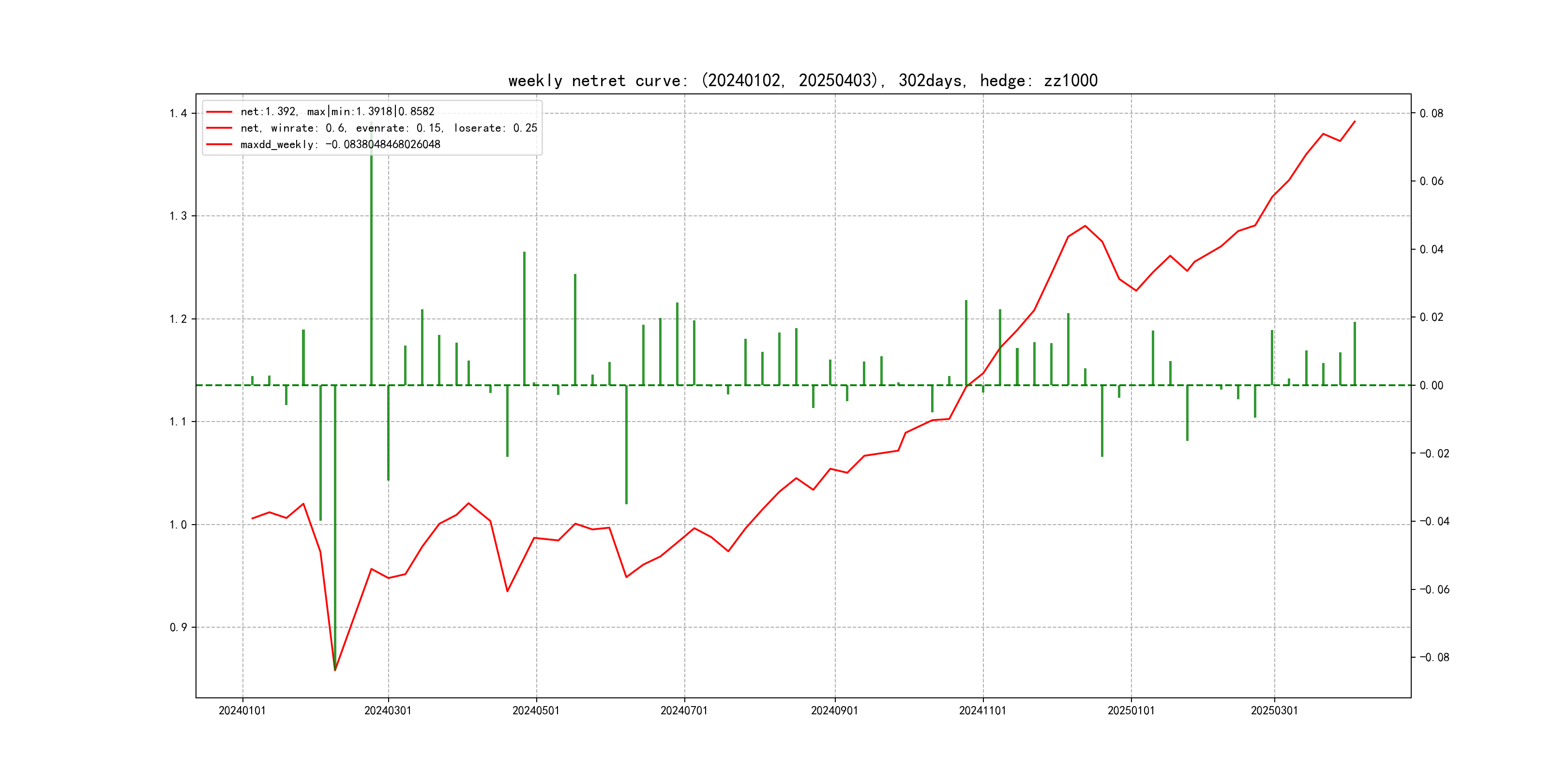The width and height of the screenshot is (1568, 784).
Task: Click the 1.0 left y-axis tick label
Action: coord(179,525)
